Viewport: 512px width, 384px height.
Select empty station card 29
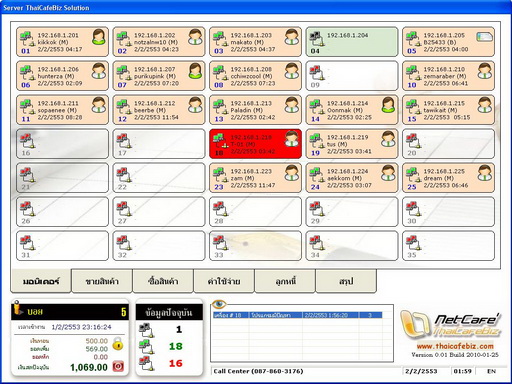[352, 212]
